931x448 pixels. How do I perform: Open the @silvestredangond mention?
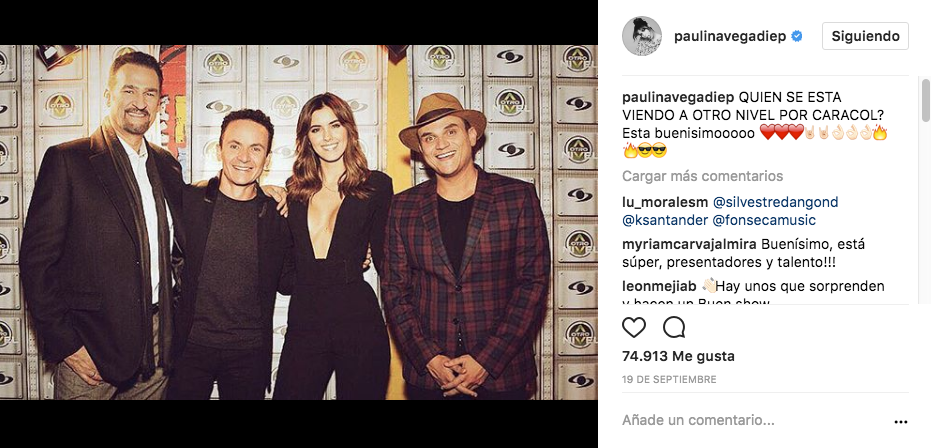click(775, 202)
